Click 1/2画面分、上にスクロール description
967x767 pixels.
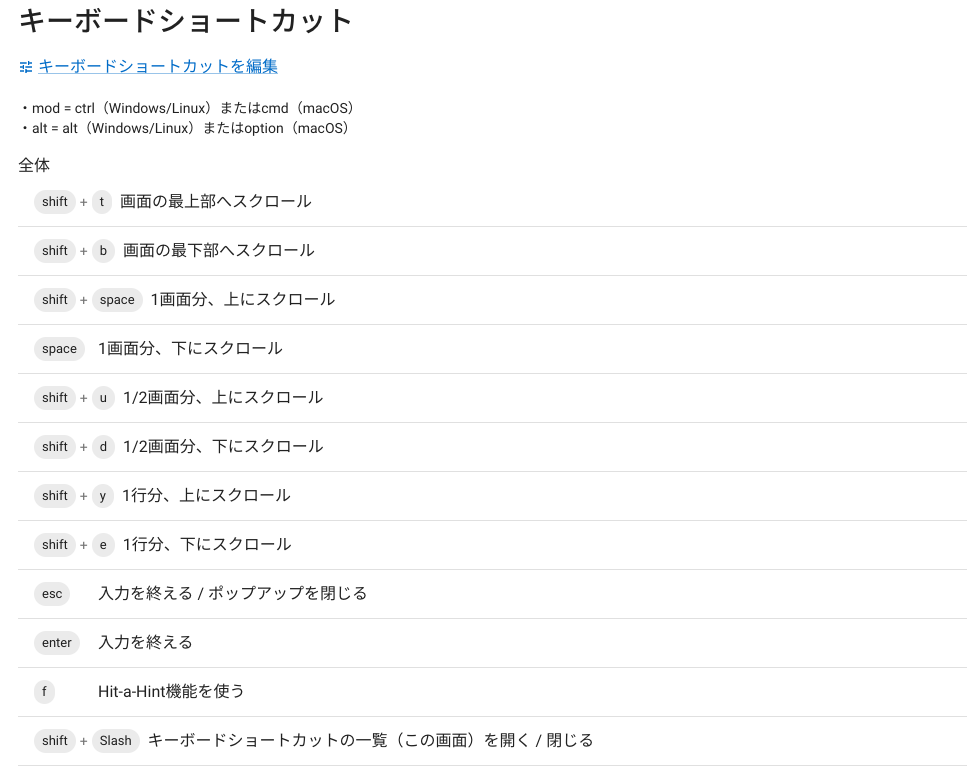pyautogui.click(x=223, y=398)
